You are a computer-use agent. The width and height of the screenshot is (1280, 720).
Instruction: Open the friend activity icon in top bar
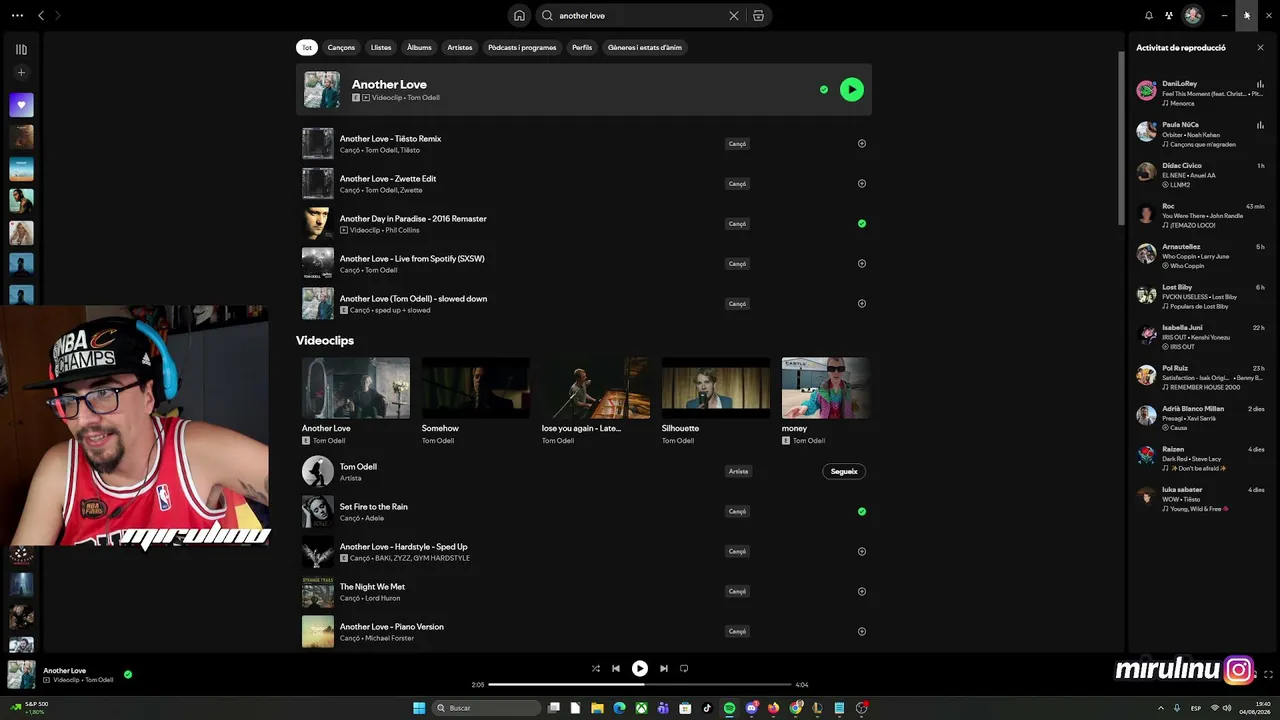click(1168, 16)
